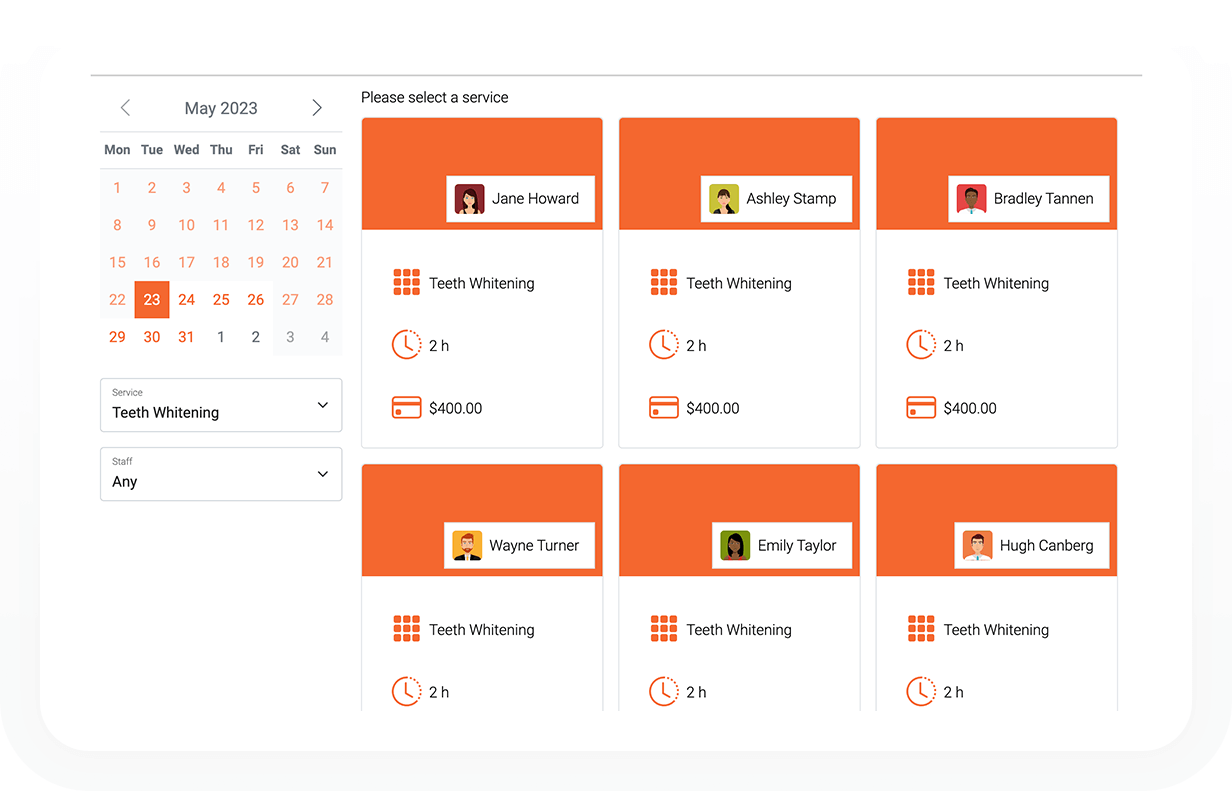Click clock icon in Emily Taylor's card
The image size is (1232, 791).
click(x=664, y=691)
